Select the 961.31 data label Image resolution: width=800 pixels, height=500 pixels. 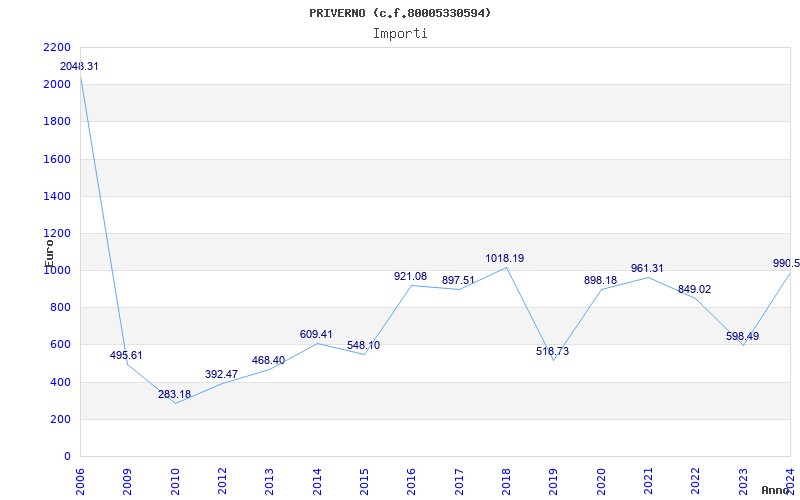click(647, 268)
